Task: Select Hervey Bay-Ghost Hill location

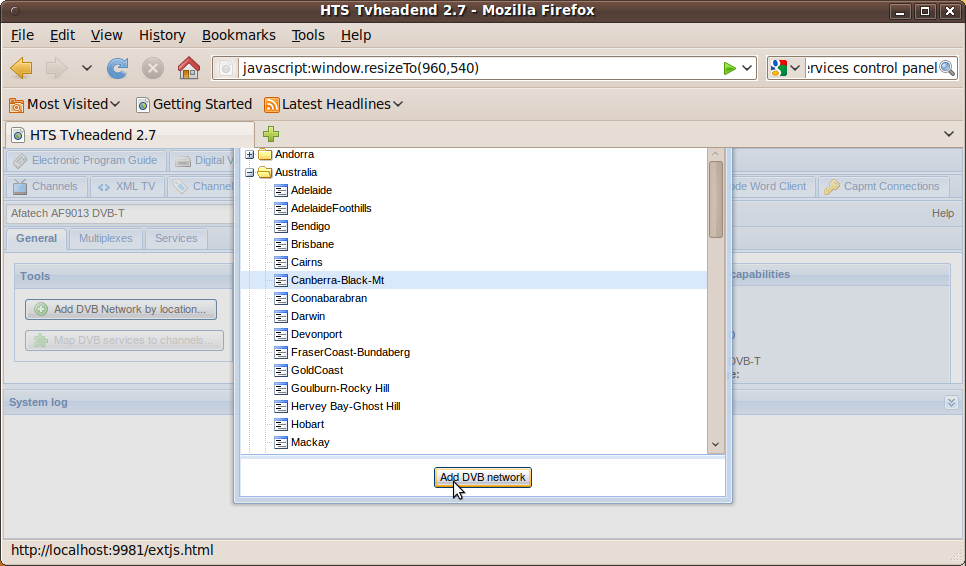Action: [x=346, y=406]
